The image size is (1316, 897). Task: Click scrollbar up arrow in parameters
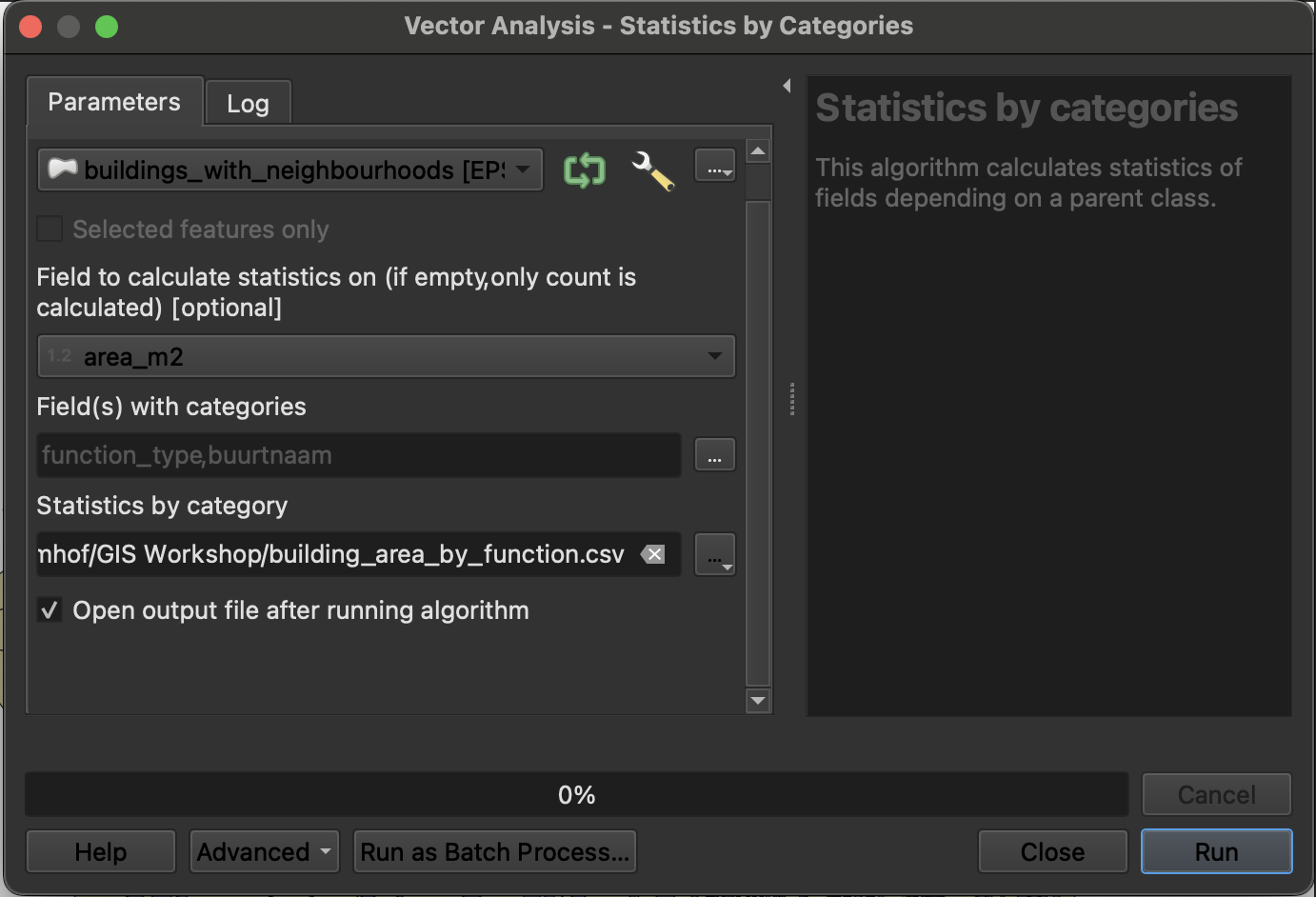tap(758, 151)
